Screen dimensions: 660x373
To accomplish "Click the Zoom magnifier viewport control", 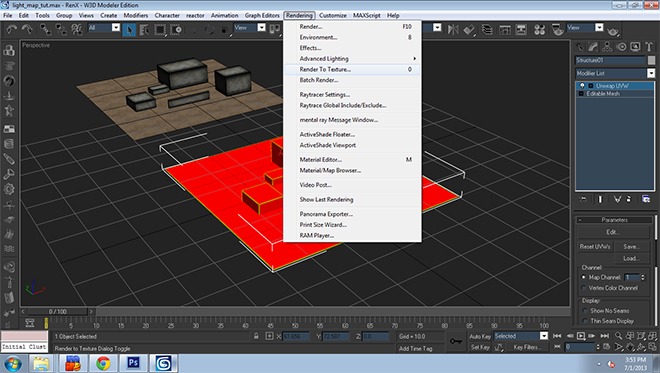I will click(x=618, y=336).
